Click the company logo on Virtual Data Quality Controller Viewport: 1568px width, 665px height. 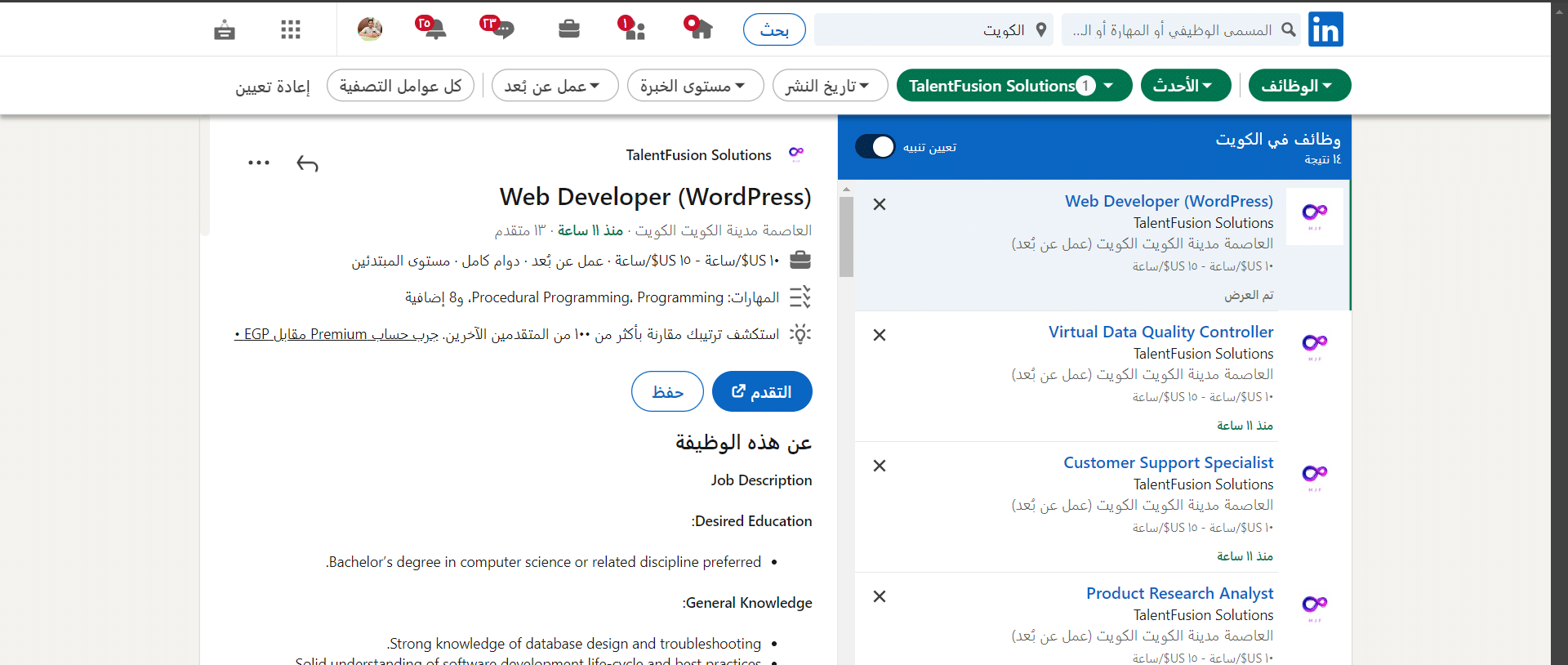tap(1315, 346)
